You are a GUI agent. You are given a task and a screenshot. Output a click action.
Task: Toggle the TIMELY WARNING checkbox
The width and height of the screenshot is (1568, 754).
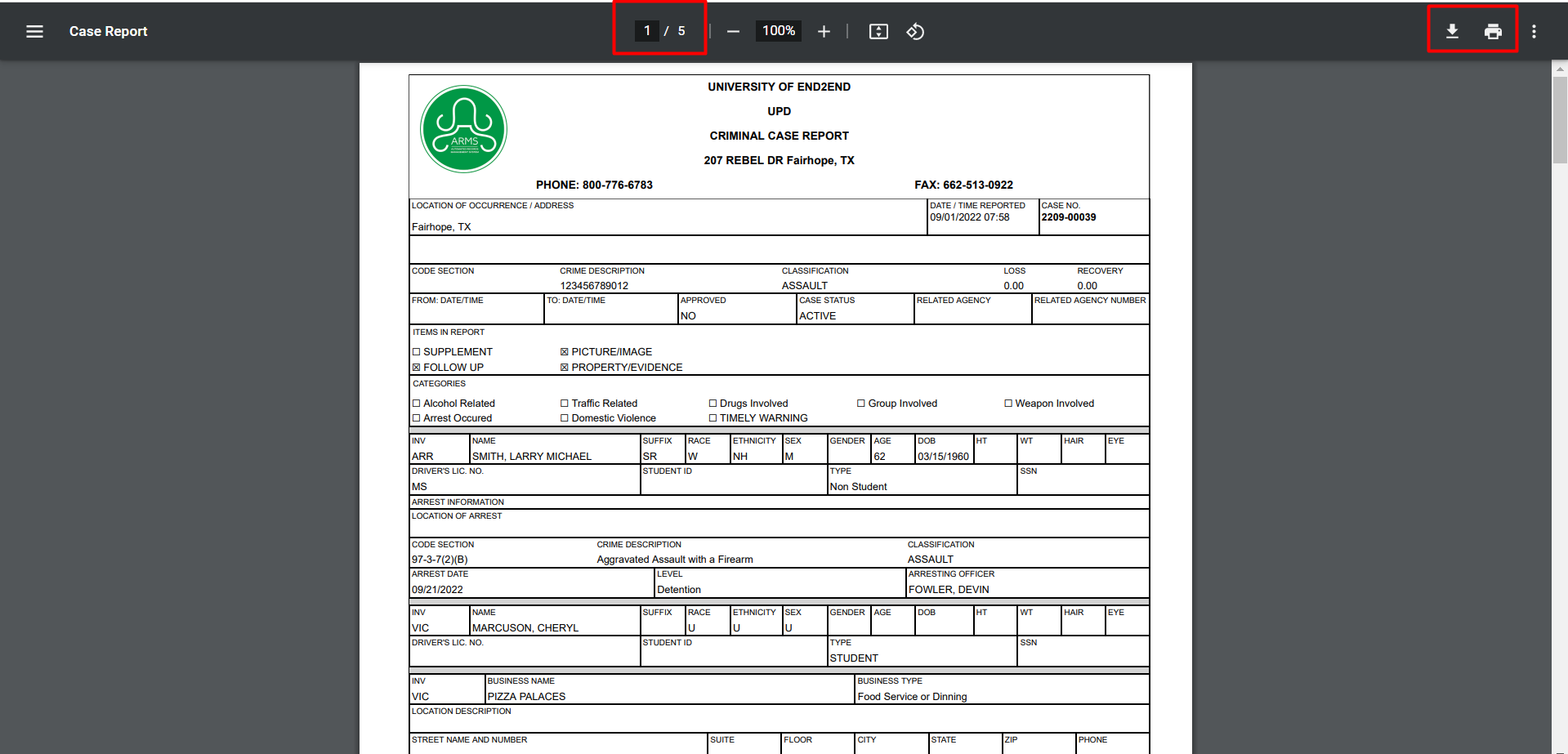point(713,417)
